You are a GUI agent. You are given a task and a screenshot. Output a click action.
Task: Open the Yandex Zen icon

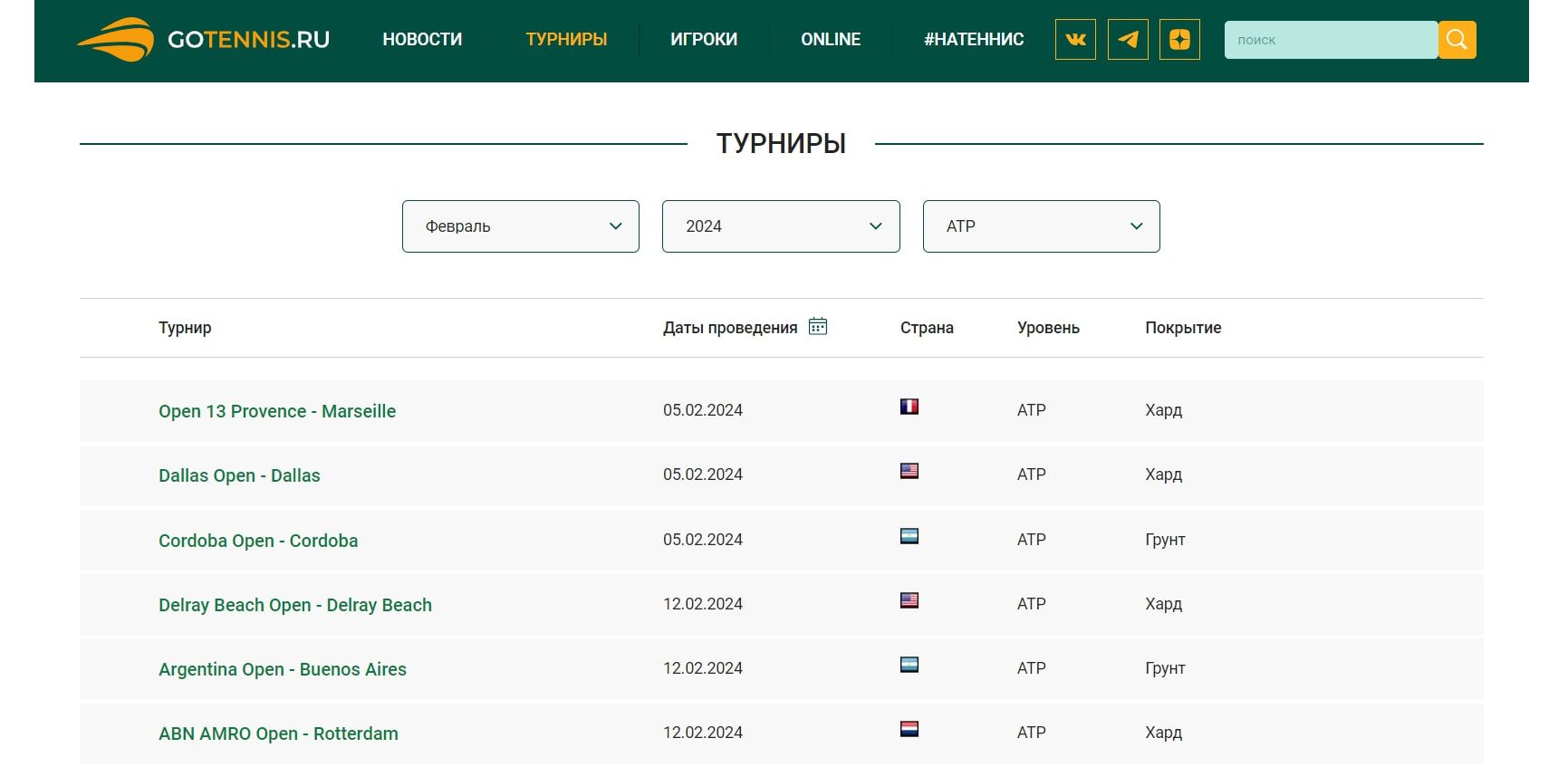1179,40
